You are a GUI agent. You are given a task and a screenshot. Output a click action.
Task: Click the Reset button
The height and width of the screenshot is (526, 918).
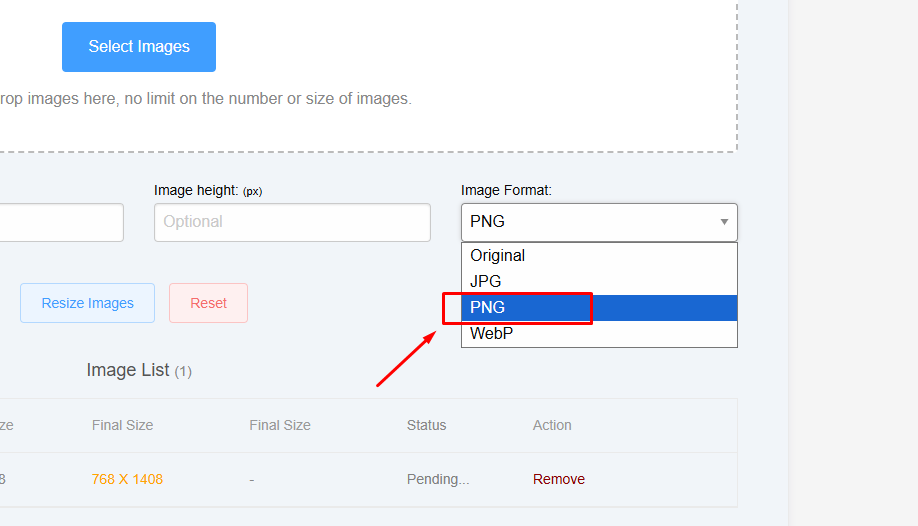pos(208,303)
